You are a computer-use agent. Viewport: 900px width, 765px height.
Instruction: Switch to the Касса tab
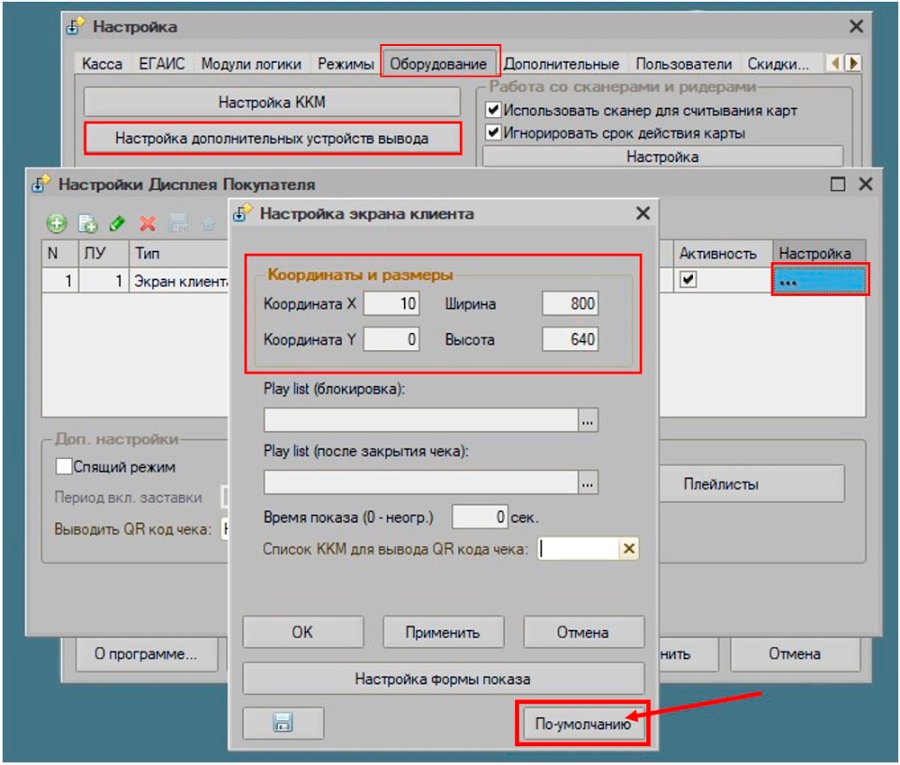(102, 64)
